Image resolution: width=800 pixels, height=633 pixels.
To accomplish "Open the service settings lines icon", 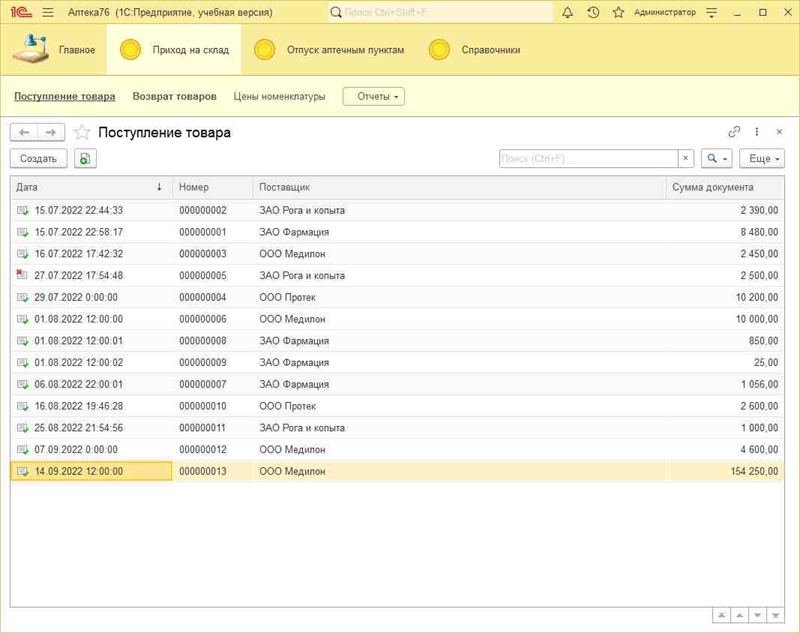I will click(x=712, y=12).
